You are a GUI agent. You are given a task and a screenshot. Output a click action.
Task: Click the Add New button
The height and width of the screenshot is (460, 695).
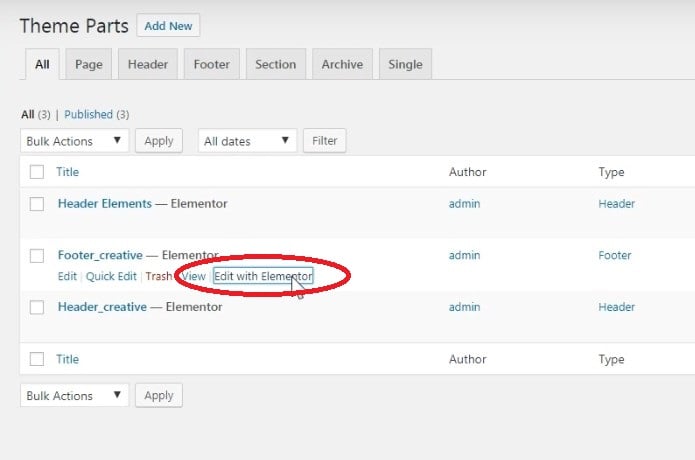pyautogui.click(x=169, y=25)
